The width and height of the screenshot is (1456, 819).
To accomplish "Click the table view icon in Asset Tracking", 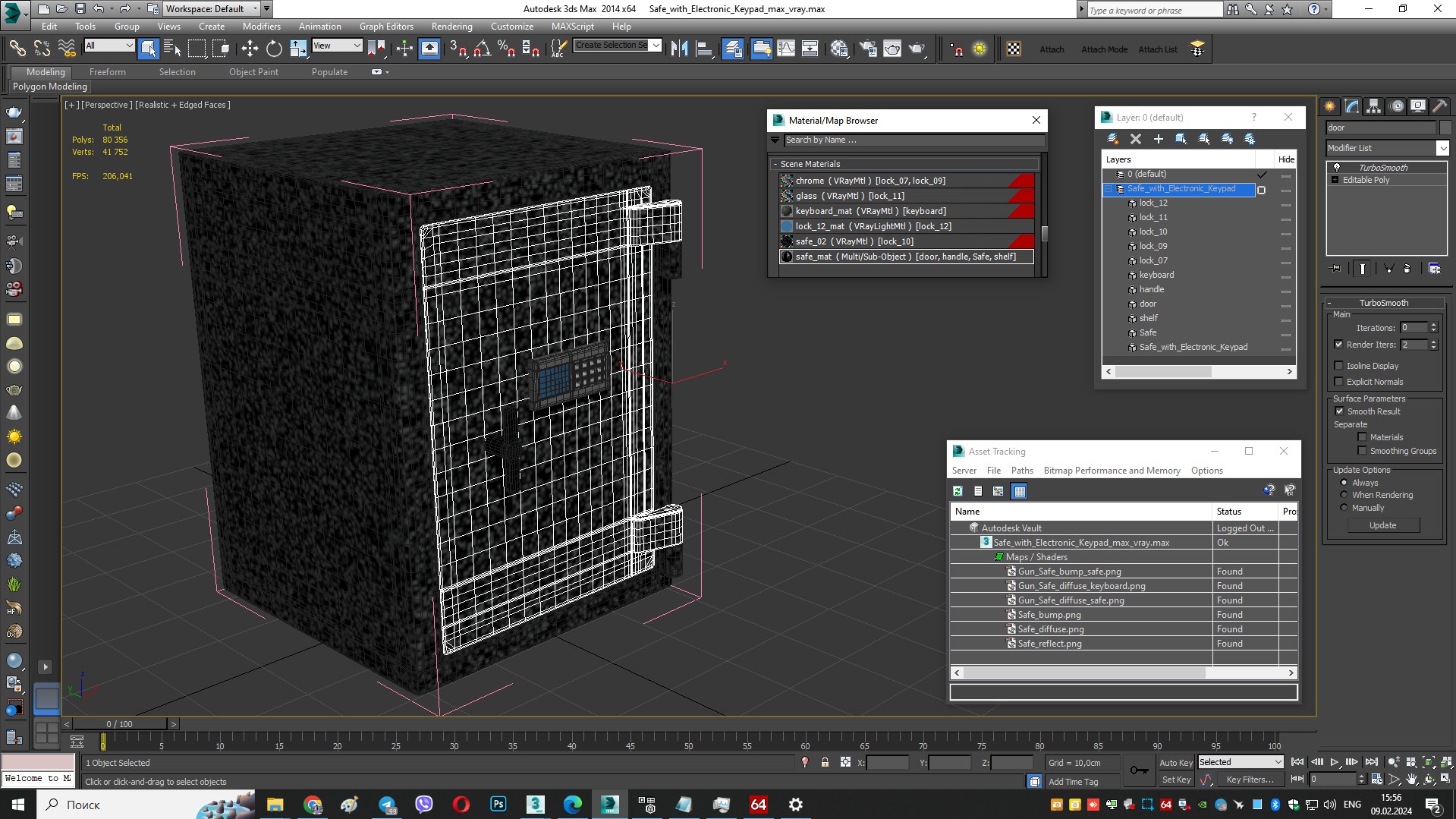I will click(1019, 491).
